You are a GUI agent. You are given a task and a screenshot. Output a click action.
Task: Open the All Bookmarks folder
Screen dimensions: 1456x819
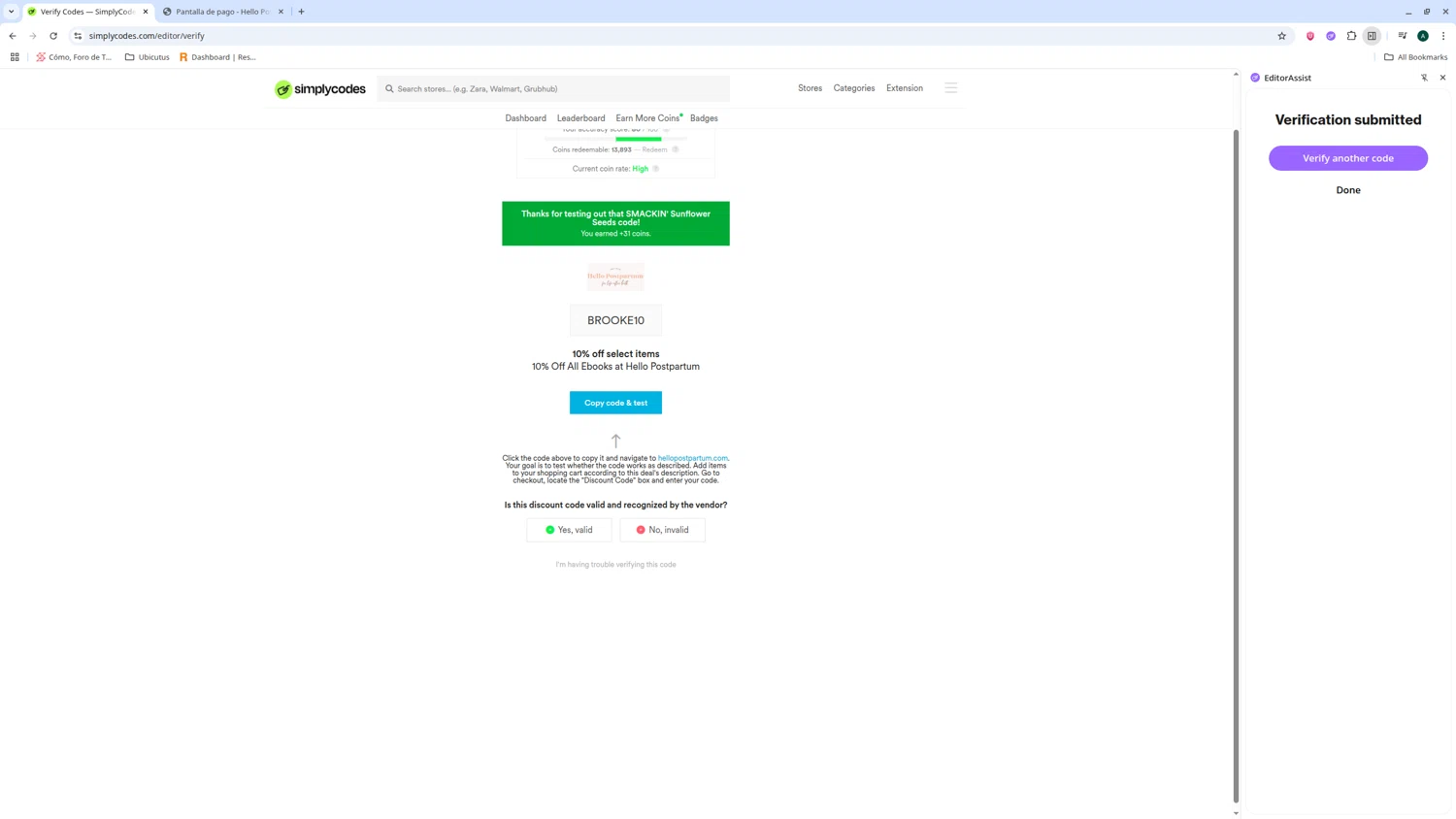(x=1415, y=57)
